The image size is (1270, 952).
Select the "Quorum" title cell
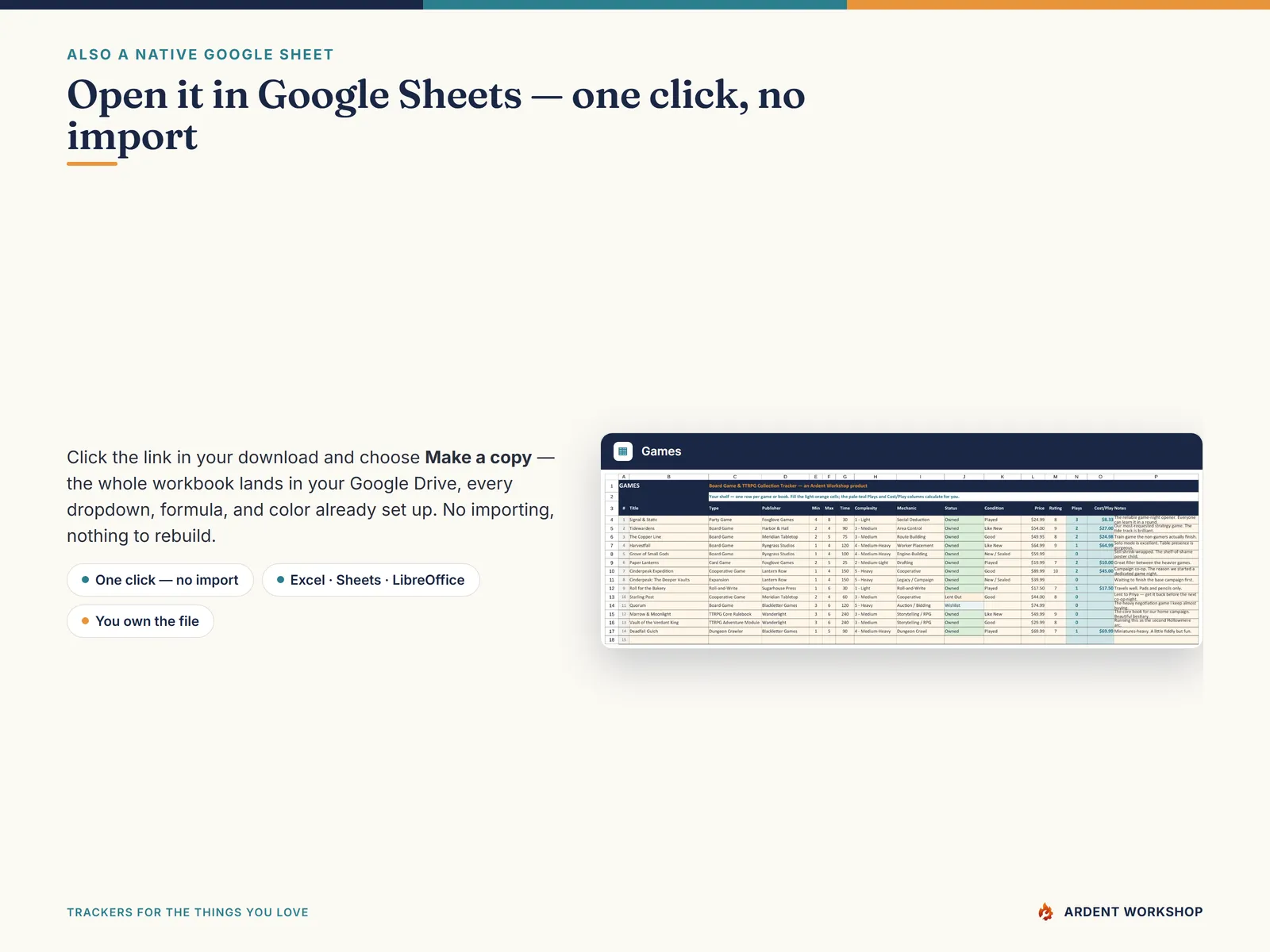click(x=668, y=605)
